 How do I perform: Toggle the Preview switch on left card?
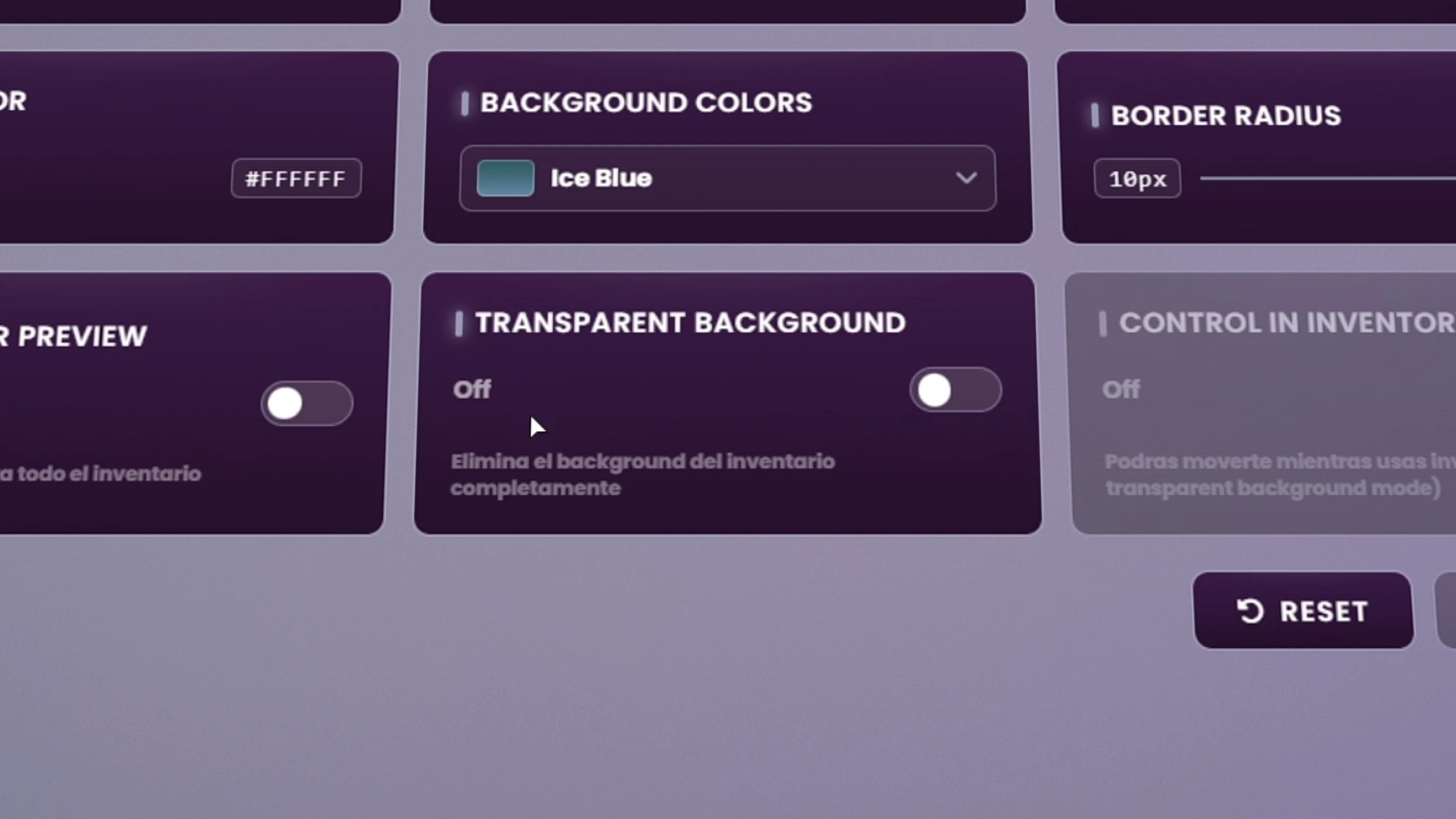[307, 403]
